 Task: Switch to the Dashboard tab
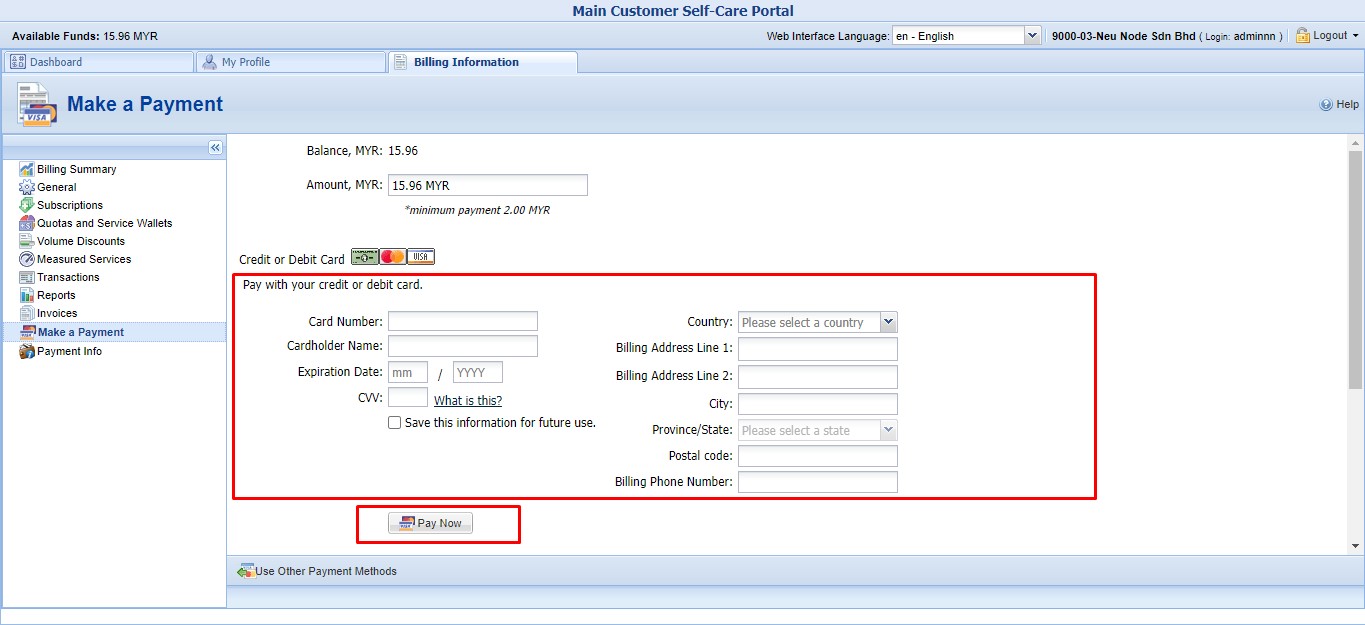(x=98, y=62)
